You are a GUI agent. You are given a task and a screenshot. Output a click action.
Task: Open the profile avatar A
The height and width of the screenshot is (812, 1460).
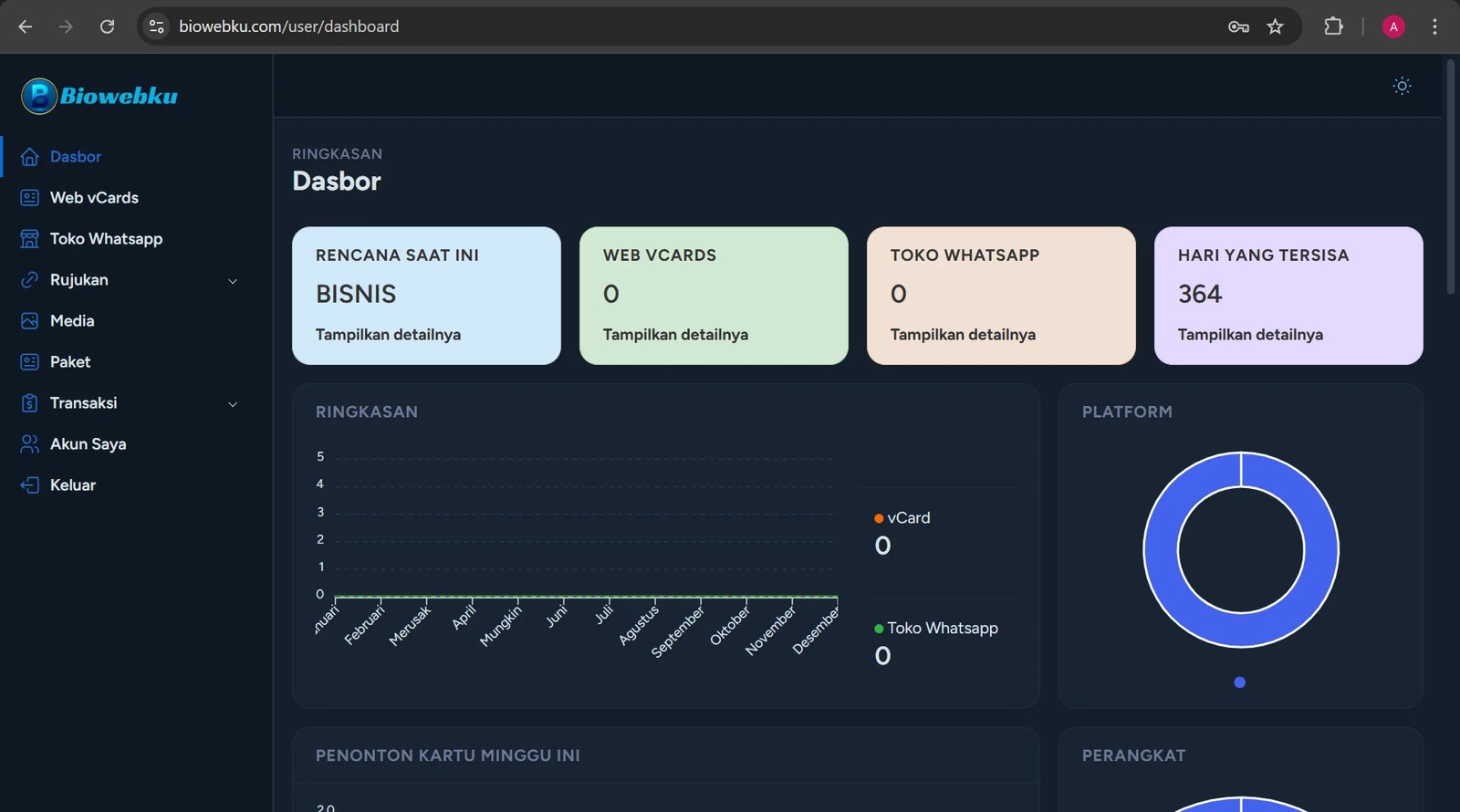pyautogui.click(x=1393, y=26)
